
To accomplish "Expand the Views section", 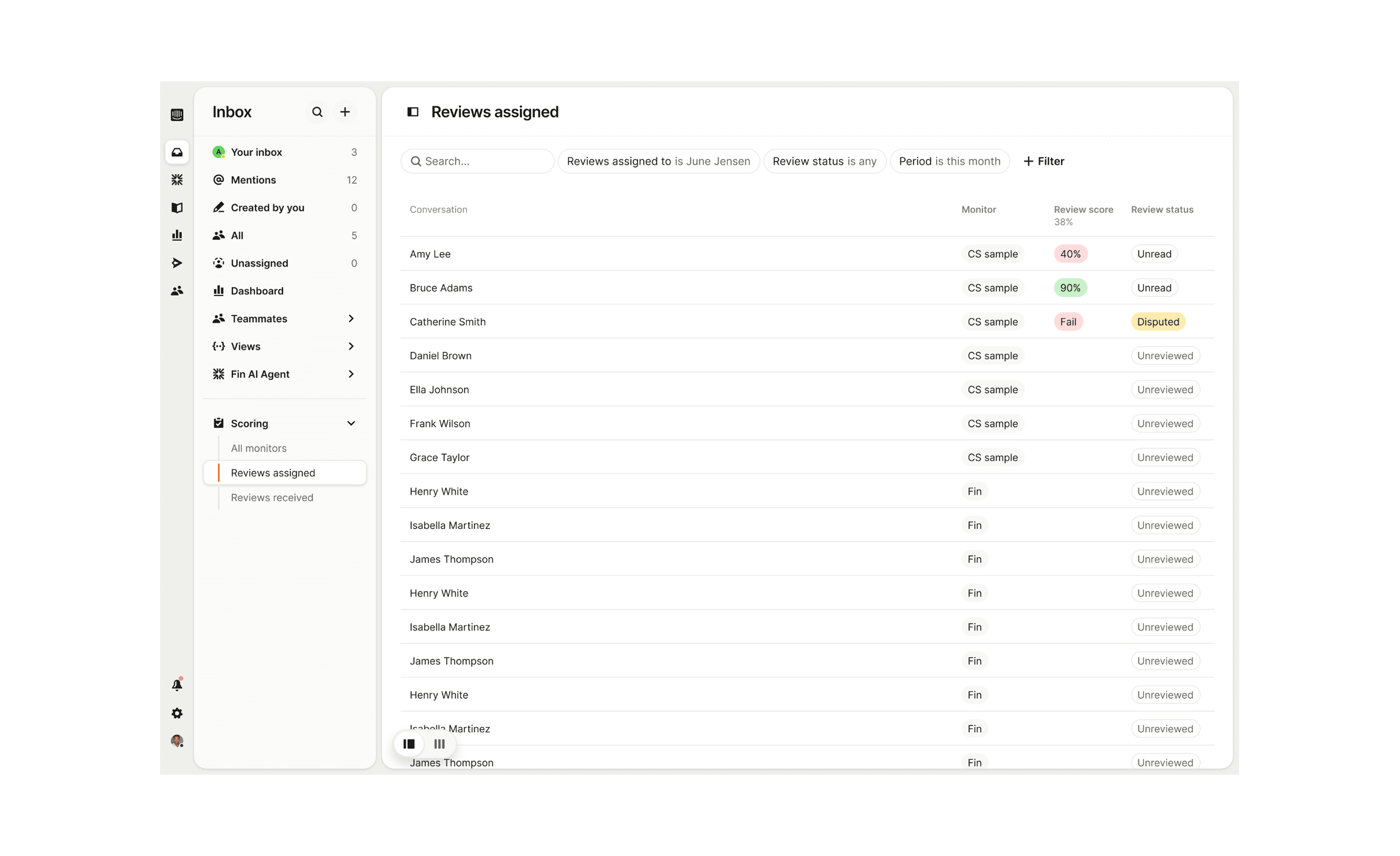I will pyautogui.click(x=351, y=346).
